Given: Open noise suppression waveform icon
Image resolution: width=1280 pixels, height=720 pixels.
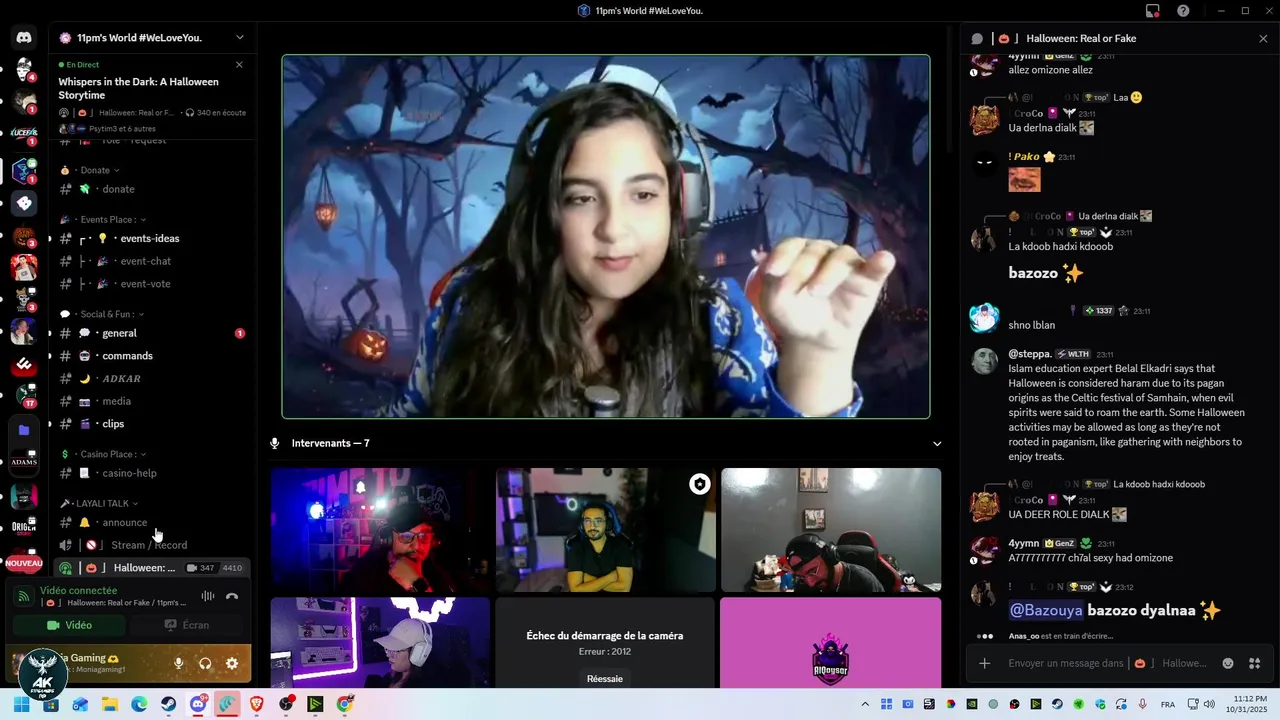Looking at the screenshot, I should pyautogui.click(x=208, y=596).
